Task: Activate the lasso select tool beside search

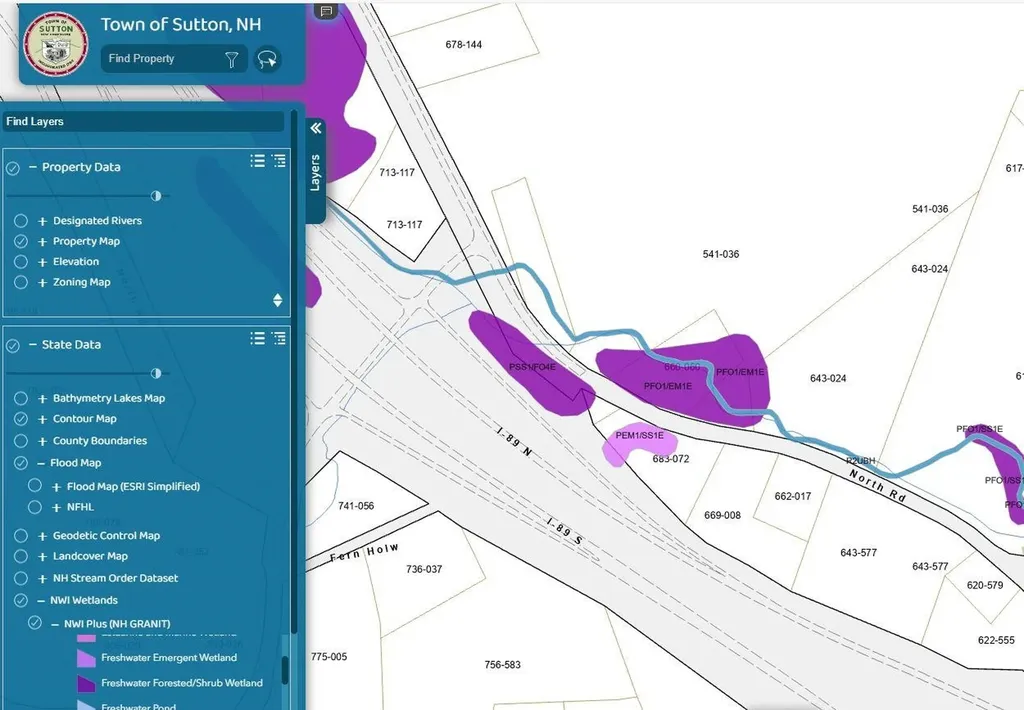Action: pyautogui.click(x=267, y=59)
